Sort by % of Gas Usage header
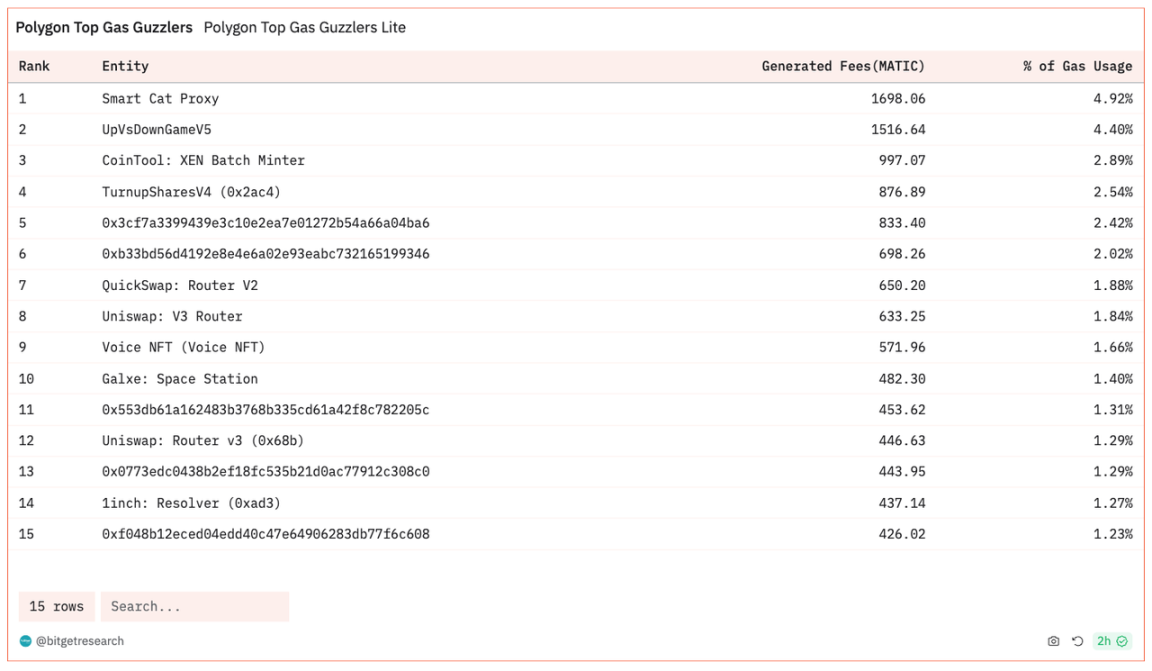The height and width of the screenshot is (671, 1152). pyautogui.click(x=1078, y=66)
